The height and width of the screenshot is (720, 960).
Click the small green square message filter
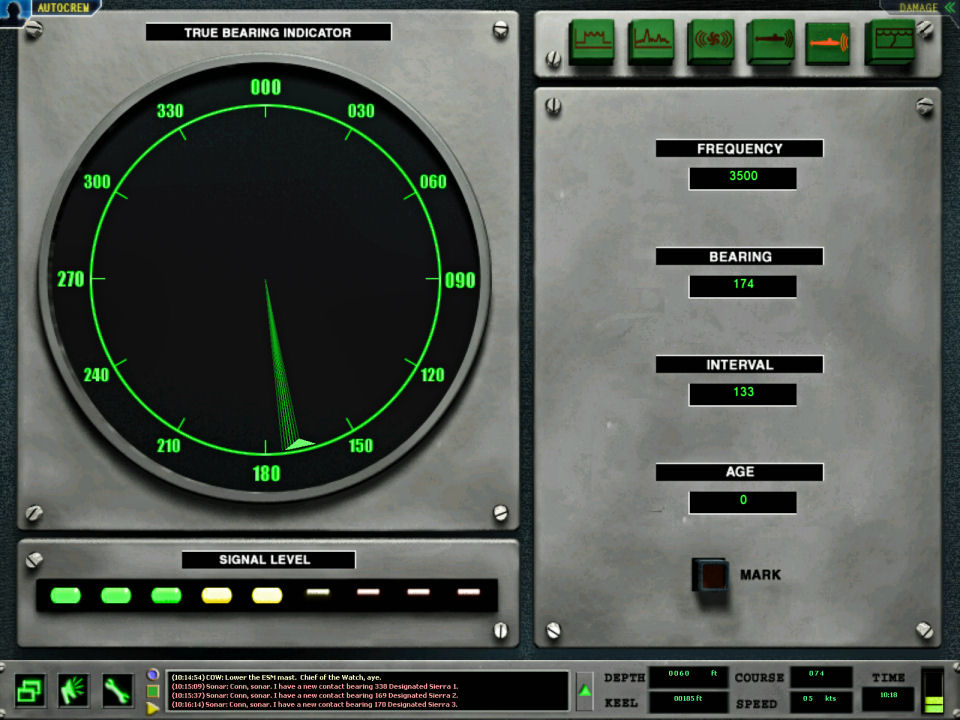pyautogui.click(x=153, y=691)
